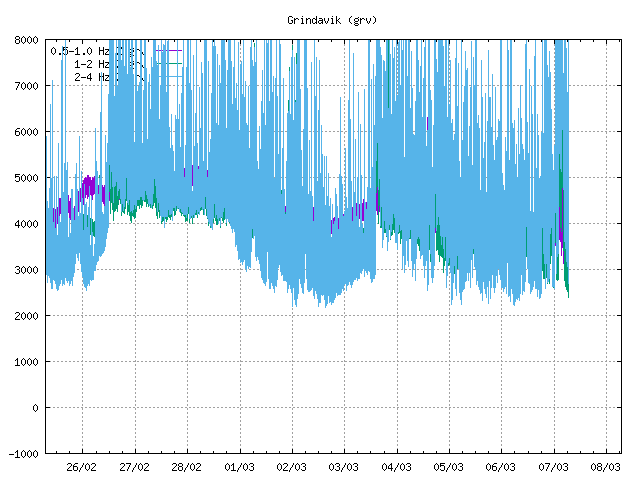The image size is (640, 480).
Task: Click the 05/03 date on the x-axis
Action: click(449, 467)
